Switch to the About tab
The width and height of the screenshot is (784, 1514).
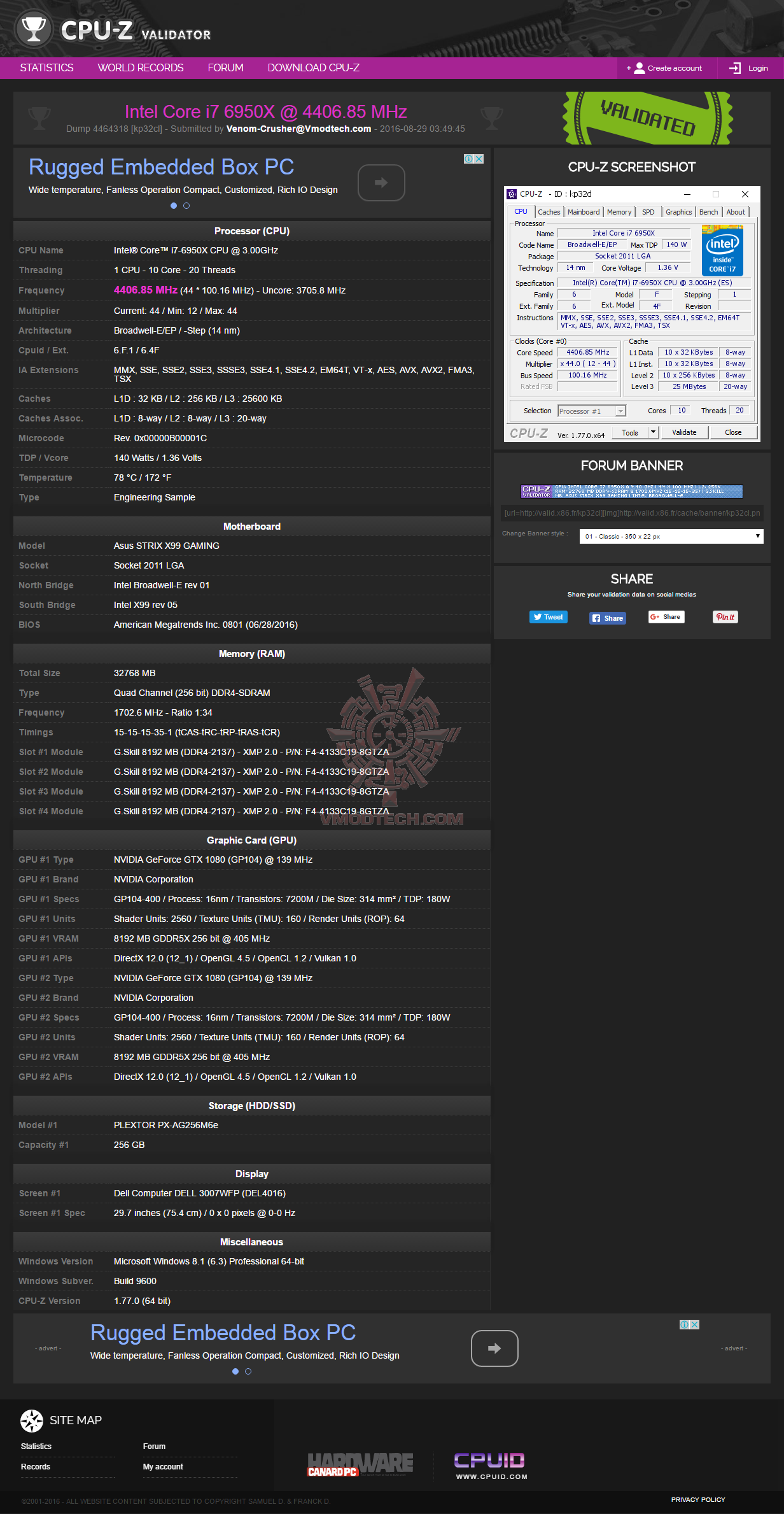click(736, 212)
